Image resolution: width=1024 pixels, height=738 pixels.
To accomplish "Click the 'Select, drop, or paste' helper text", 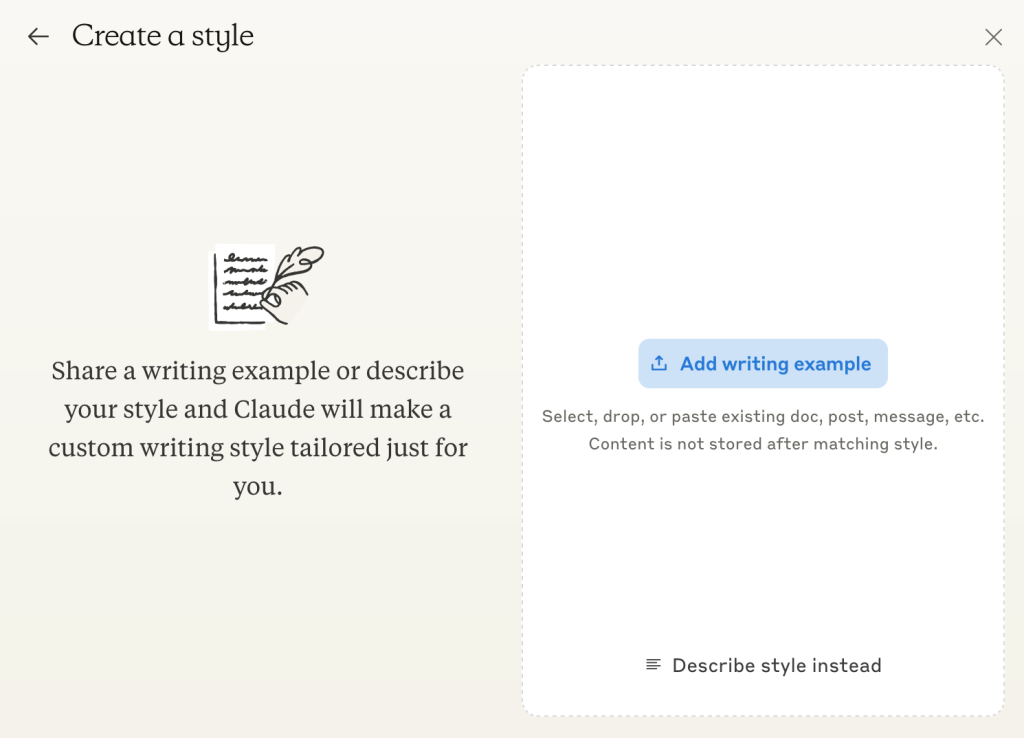I will coord(763,416).
